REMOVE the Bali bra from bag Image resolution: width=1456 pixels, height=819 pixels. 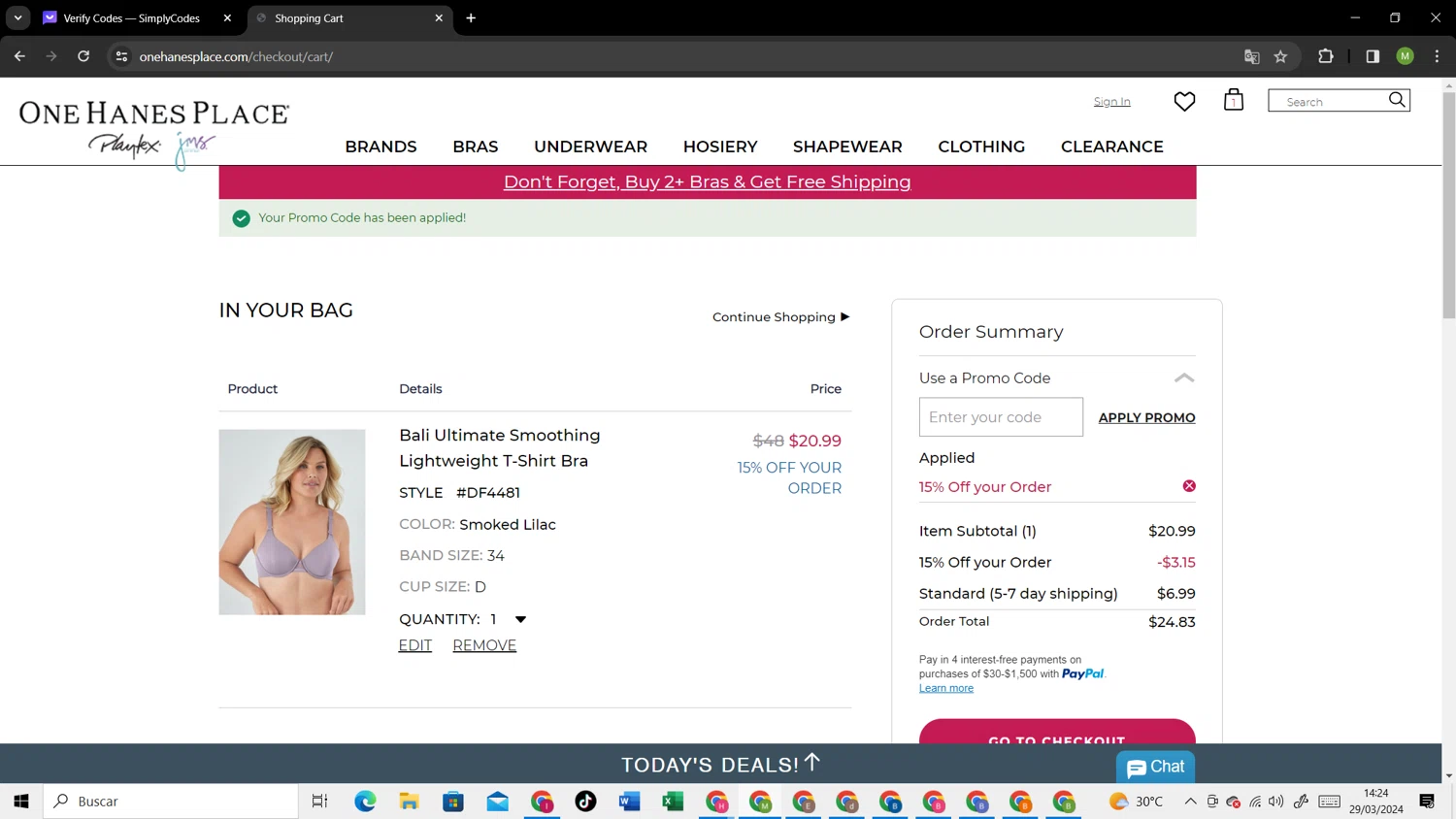coord(484,645)
